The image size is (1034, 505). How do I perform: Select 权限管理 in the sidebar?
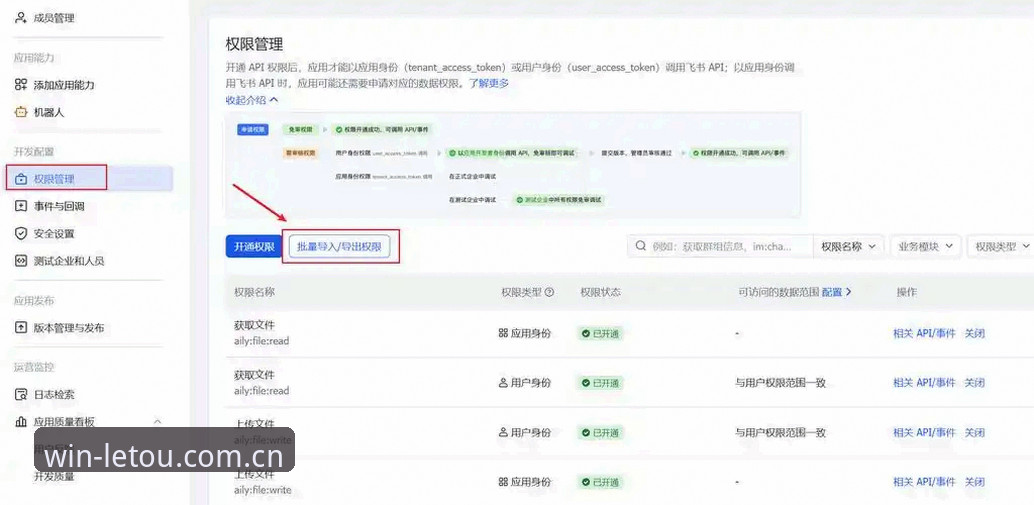click(90, 179)
